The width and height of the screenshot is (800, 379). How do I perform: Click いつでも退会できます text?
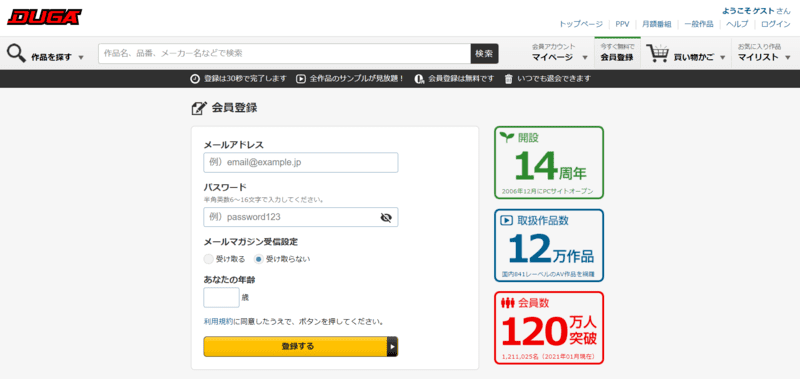tap(554, 79)
